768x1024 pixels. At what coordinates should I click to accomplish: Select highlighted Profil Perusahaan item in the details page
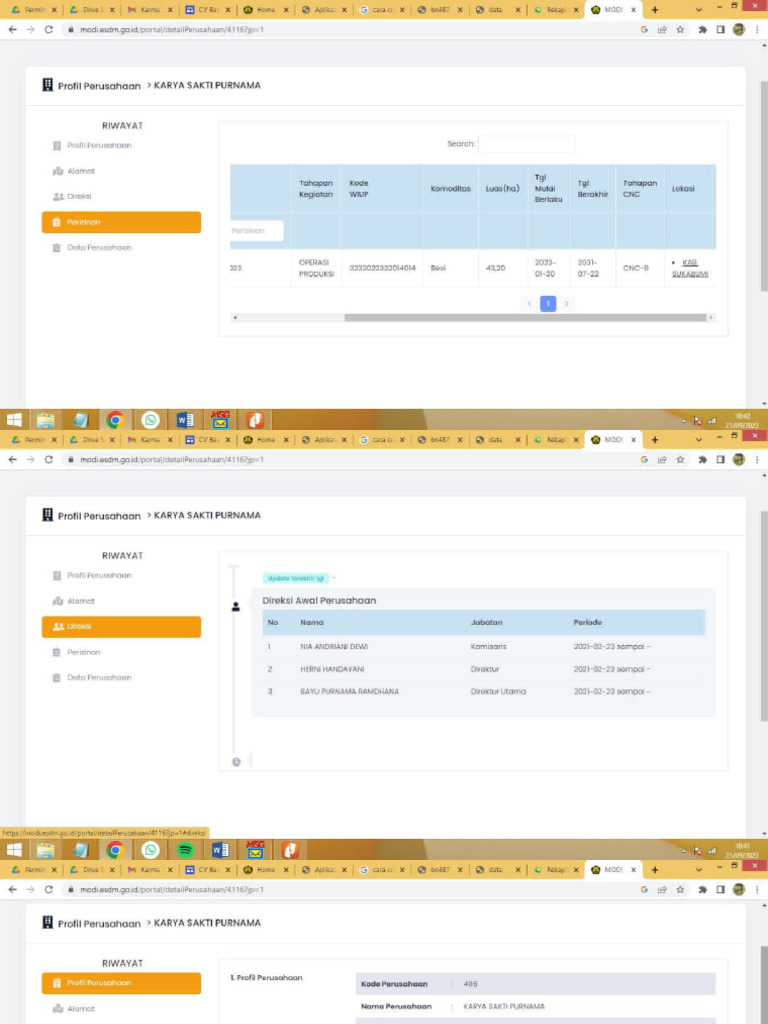pos(121,983)
